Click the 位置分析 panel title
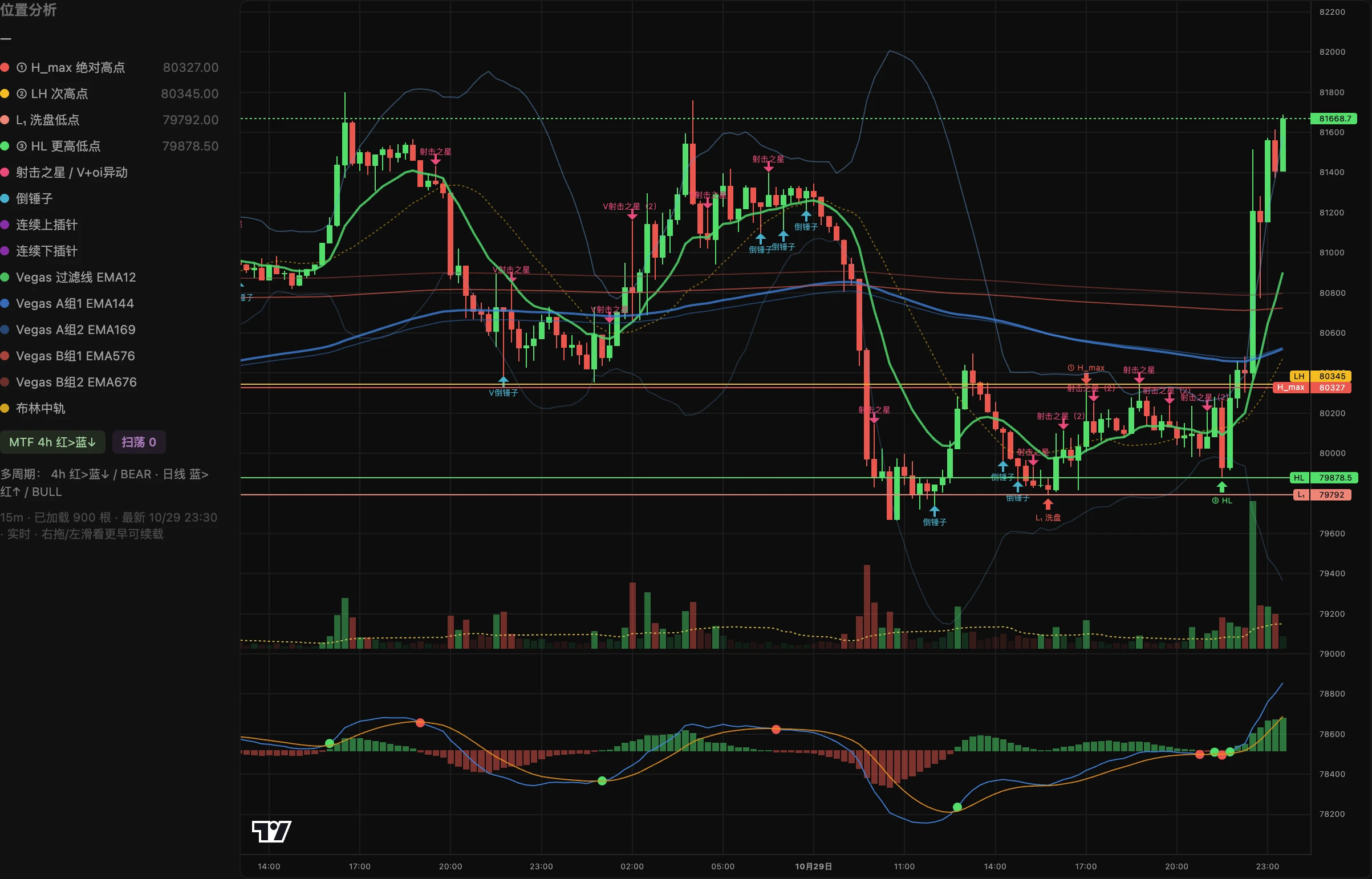Screen dimensions: 1372x879 (x=29, y=10)
